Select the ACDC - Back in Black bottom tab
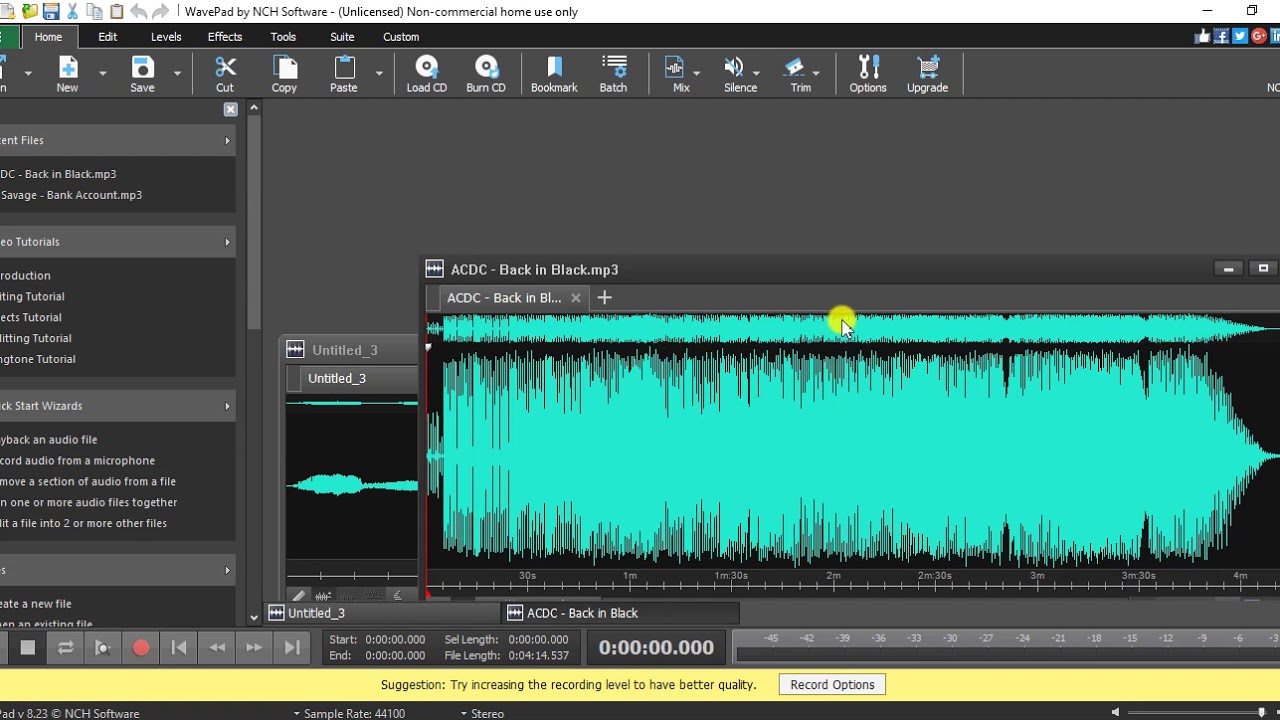 (x=621, y=613)
